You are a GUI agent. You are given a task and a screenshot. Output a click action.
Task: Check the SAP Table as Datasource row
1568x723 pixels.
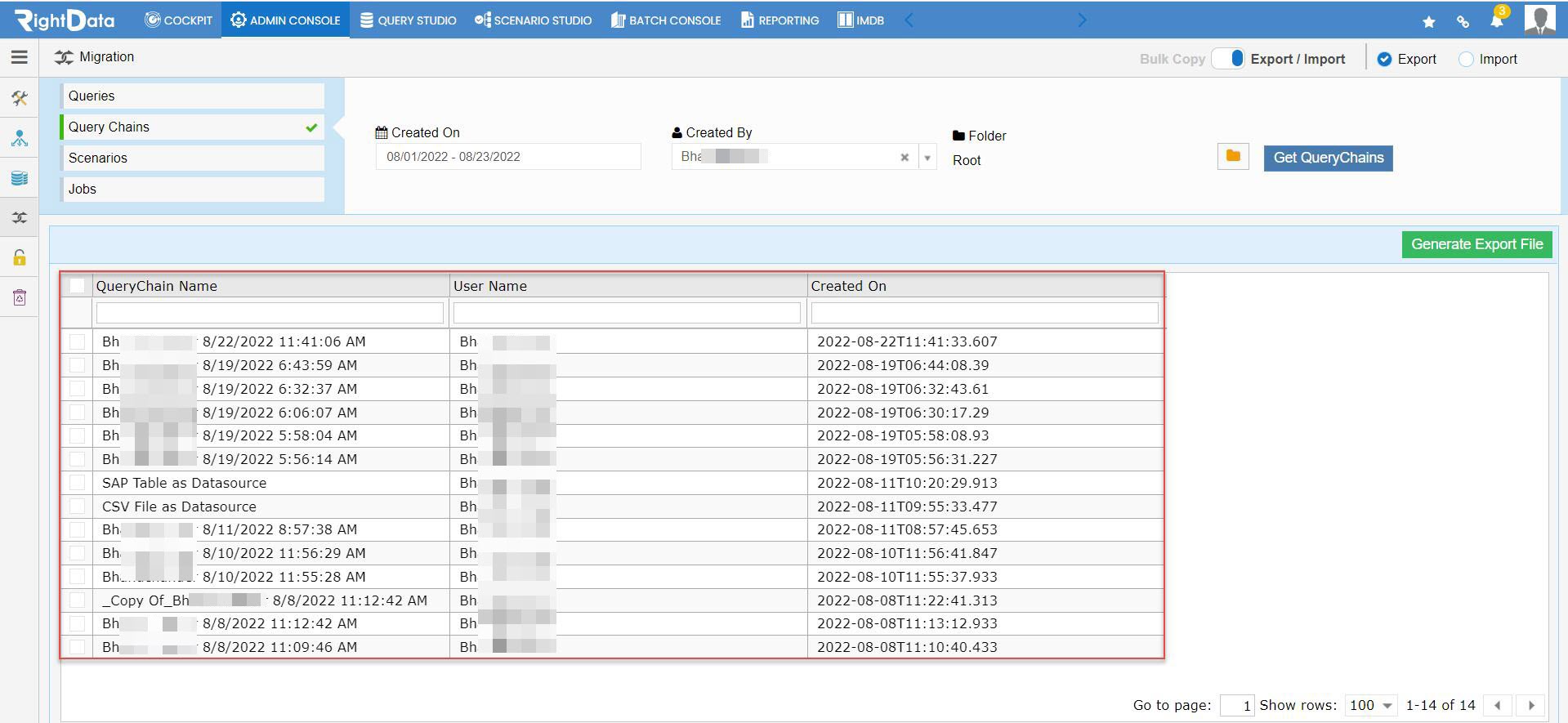(78, 483)
